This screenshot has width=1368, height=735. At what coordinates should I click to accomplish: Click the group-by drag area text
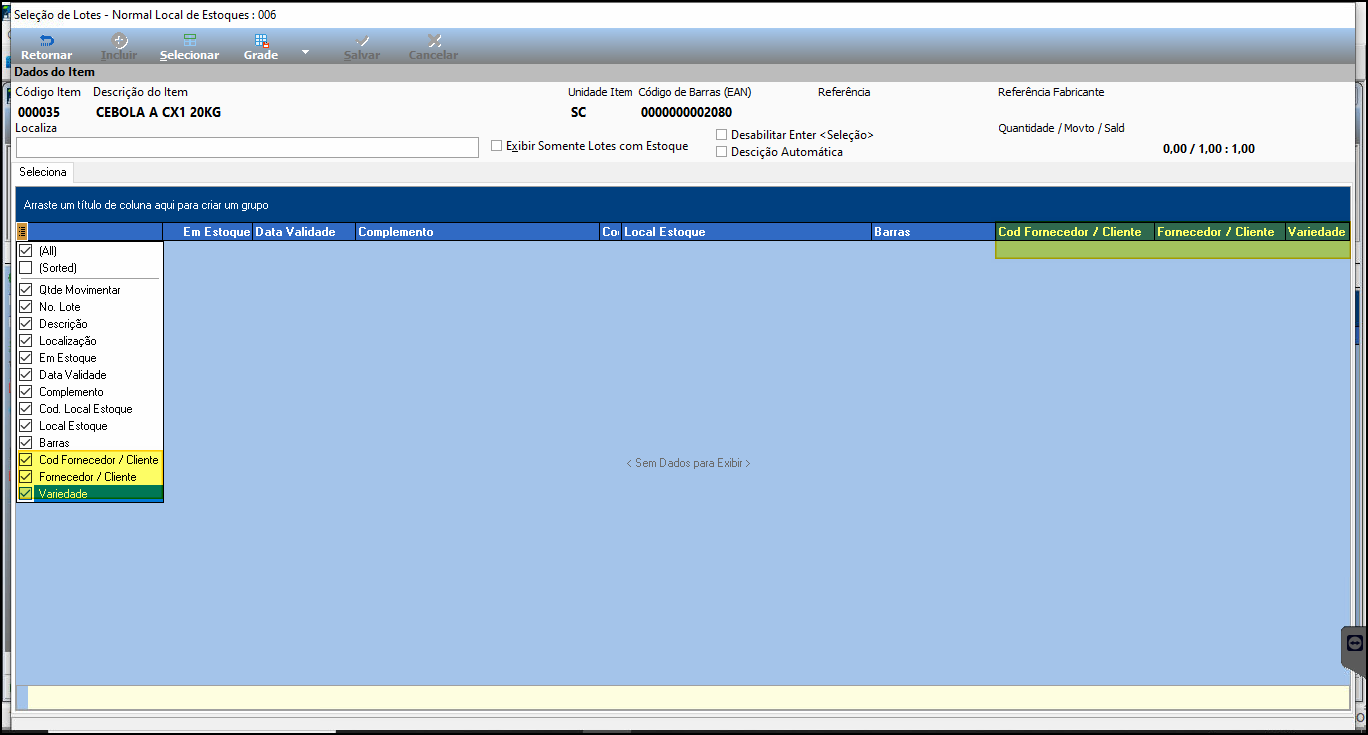click(x=146, y=205)
